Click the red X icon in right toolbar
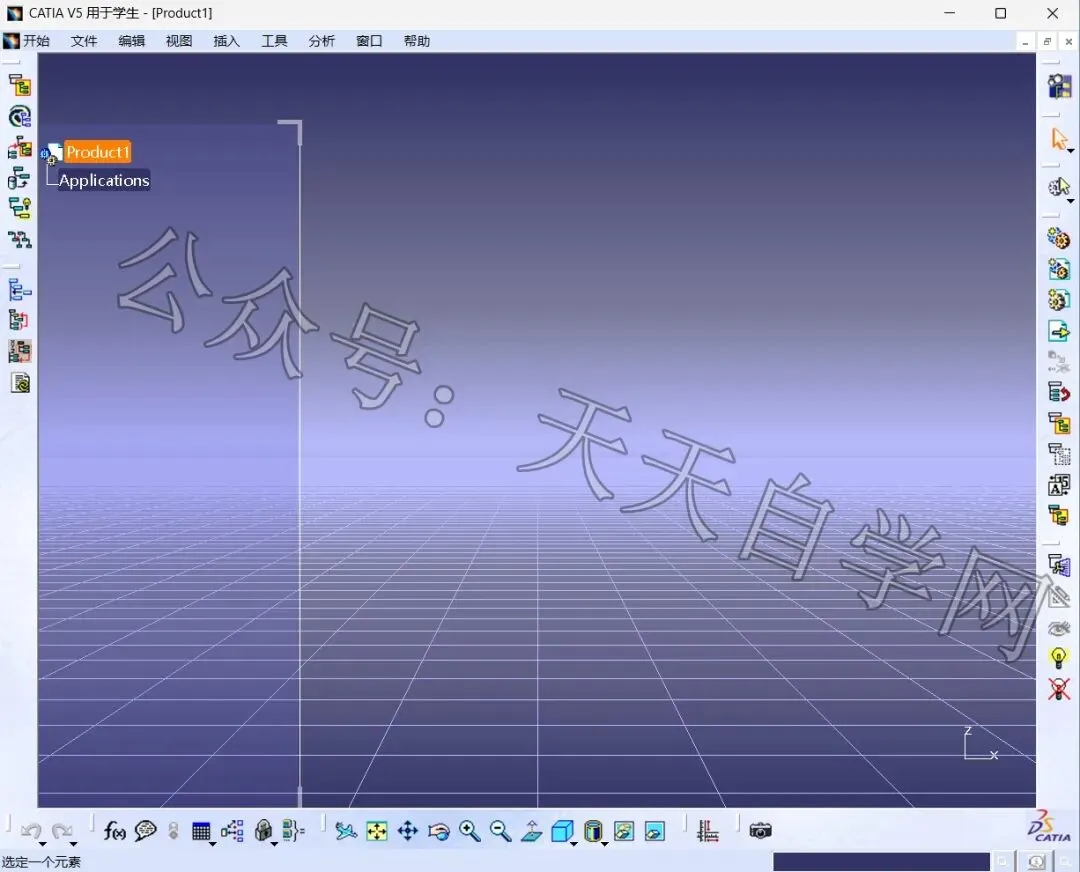 click(1059, 688)
